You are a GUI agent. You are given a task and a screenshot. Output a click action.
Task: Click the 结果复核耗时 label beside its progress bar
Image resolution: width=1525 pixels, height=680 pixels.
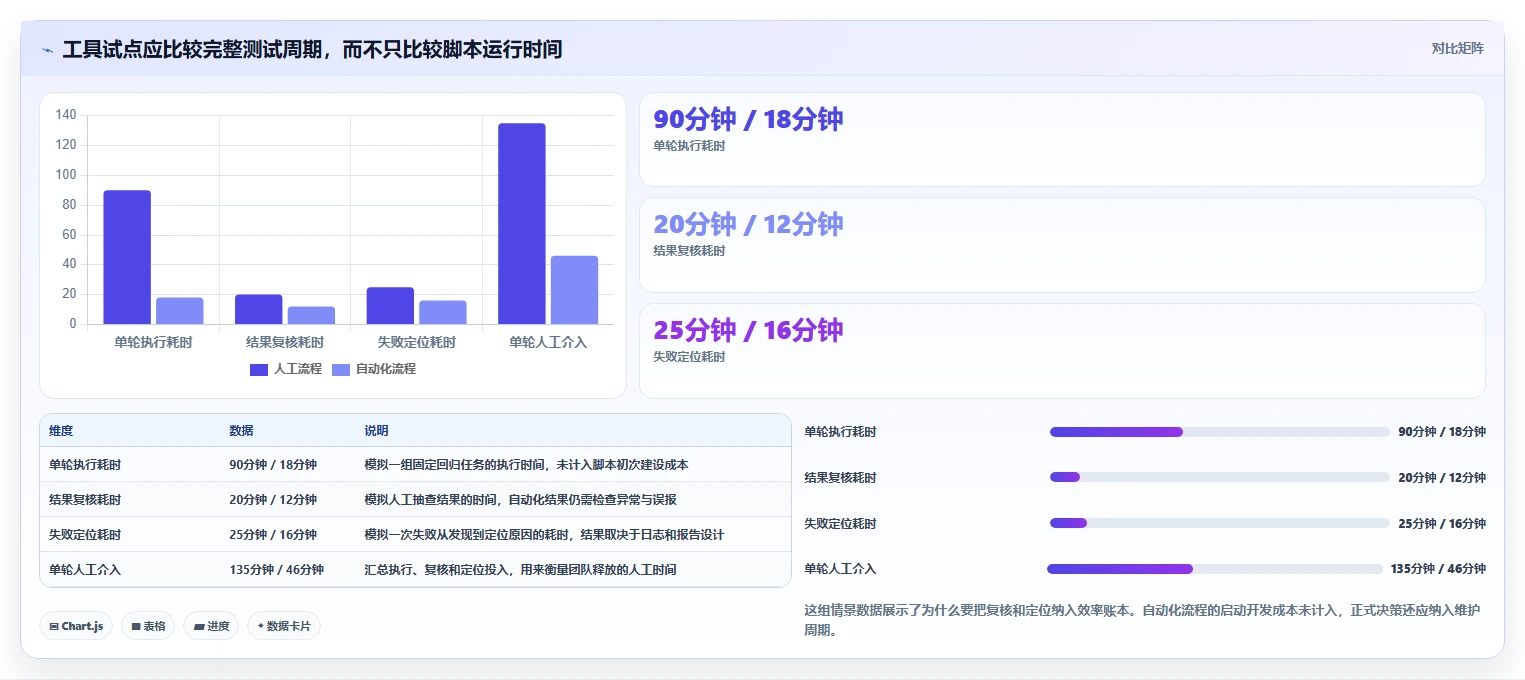click(x=840, y=478)
